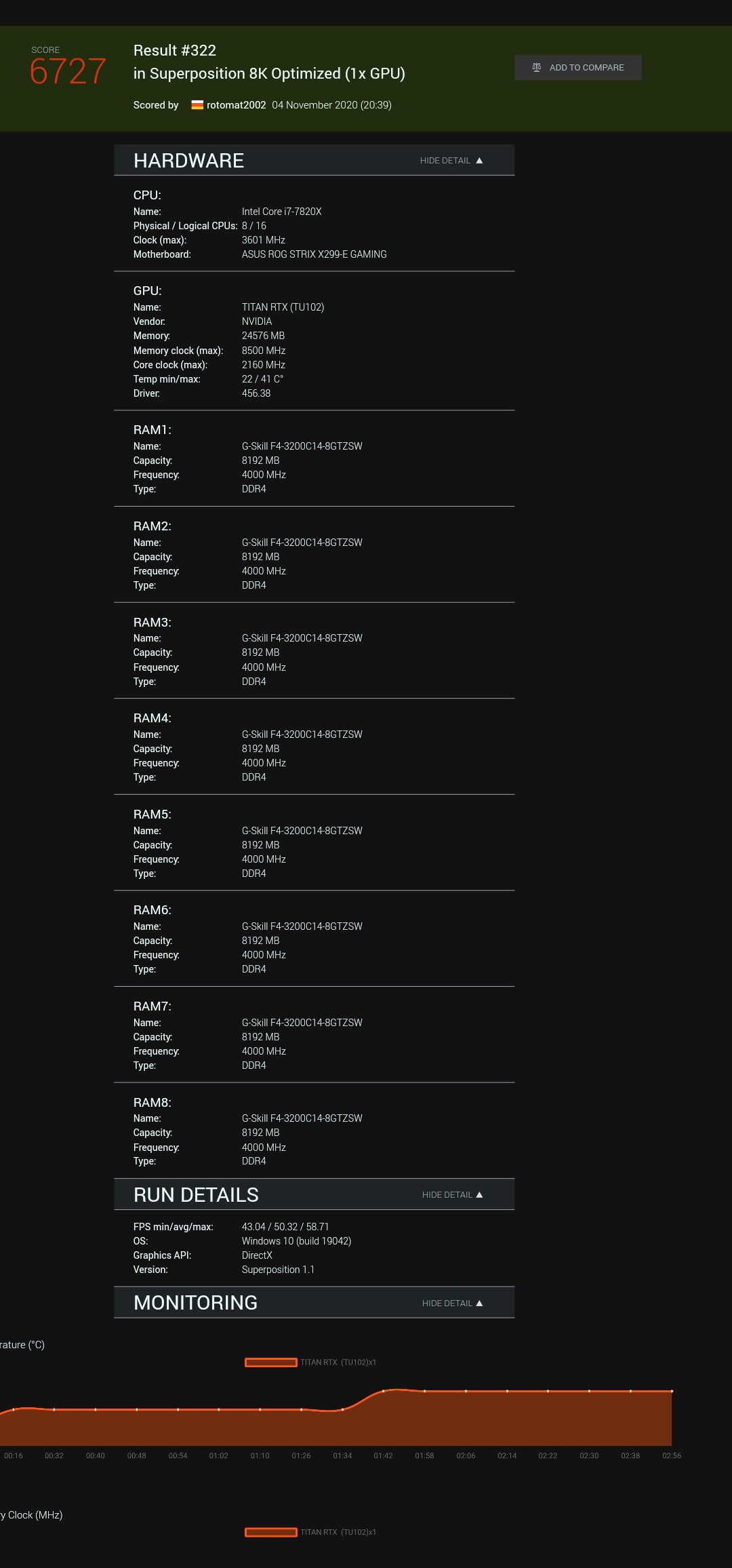Click the Monitoring section collapse triangle
Viewport: 732px width, 1568px height.
click(x=479, y=1304)
